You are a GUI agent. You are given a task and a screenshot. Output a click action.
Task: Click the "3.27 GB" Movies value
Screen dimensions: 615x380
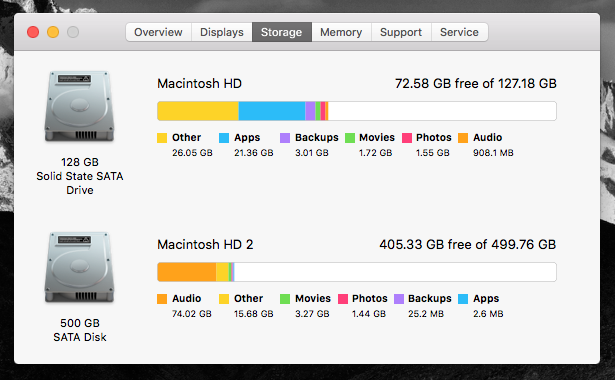coord(312,314)
